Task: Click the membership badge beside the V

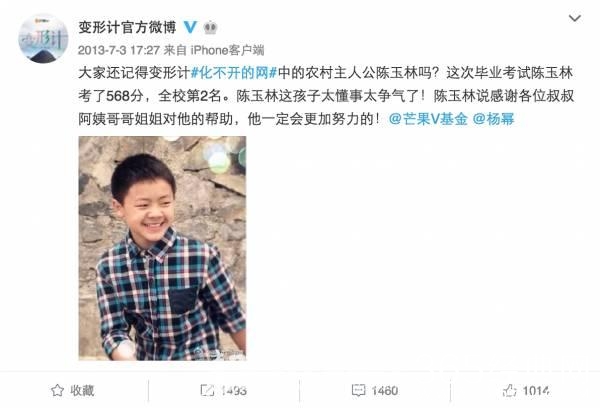Action: (x=210, y=28)
